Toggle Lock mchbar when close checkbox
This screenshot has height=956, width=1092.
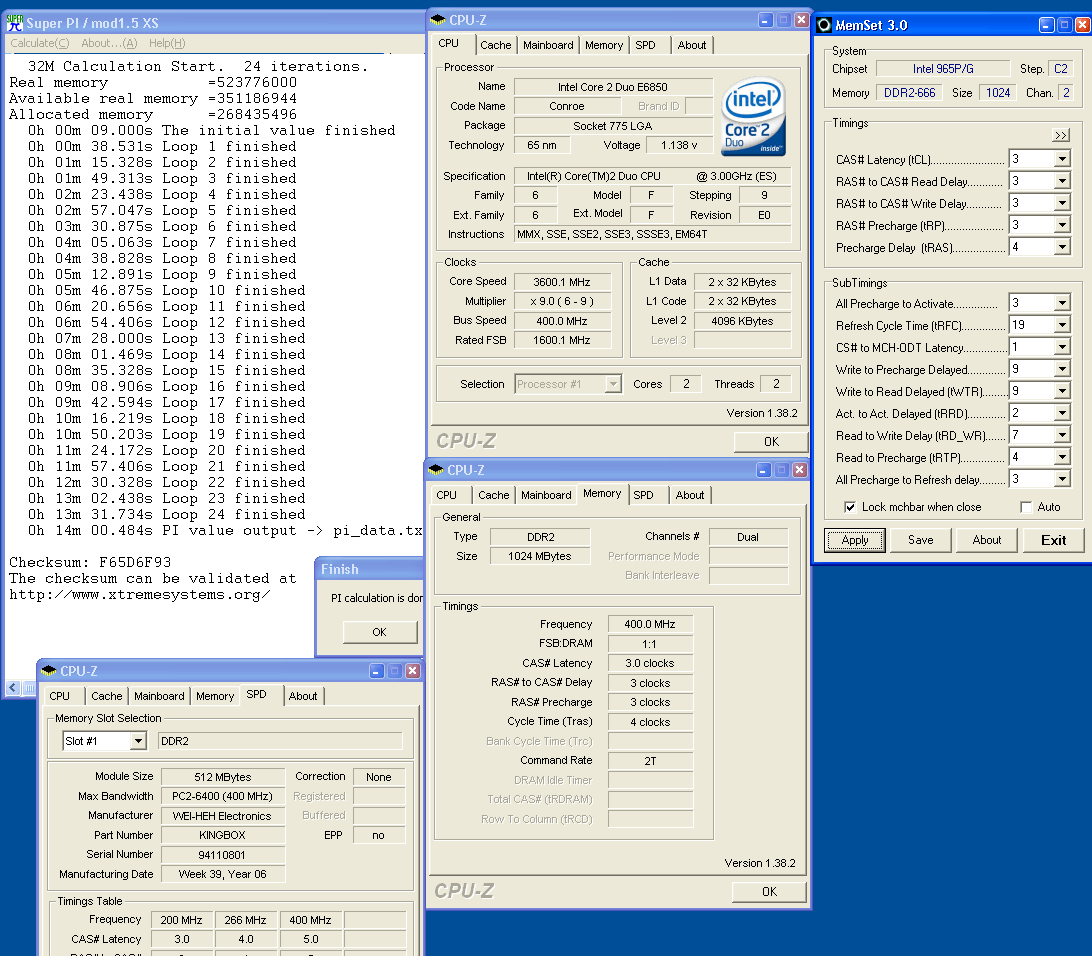pos(850,507)
